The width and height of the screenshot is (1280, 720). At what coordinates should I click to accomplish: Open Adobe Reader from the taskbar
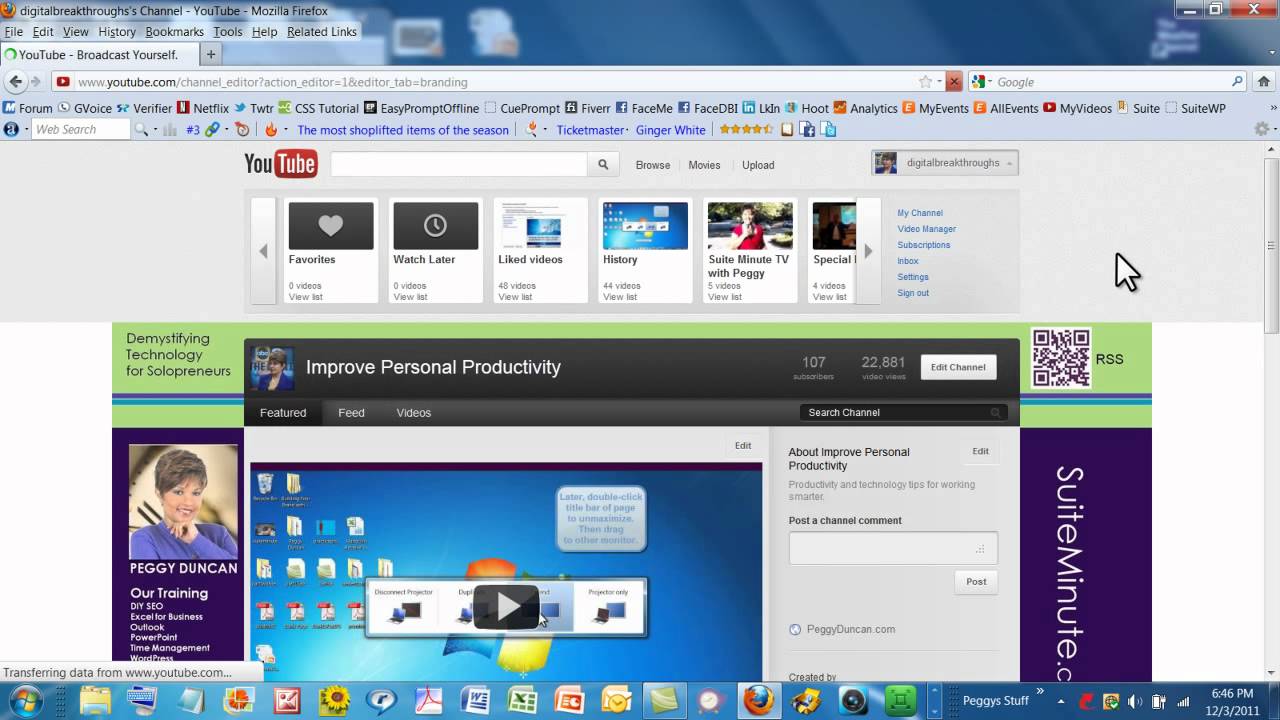click(427, 700)
